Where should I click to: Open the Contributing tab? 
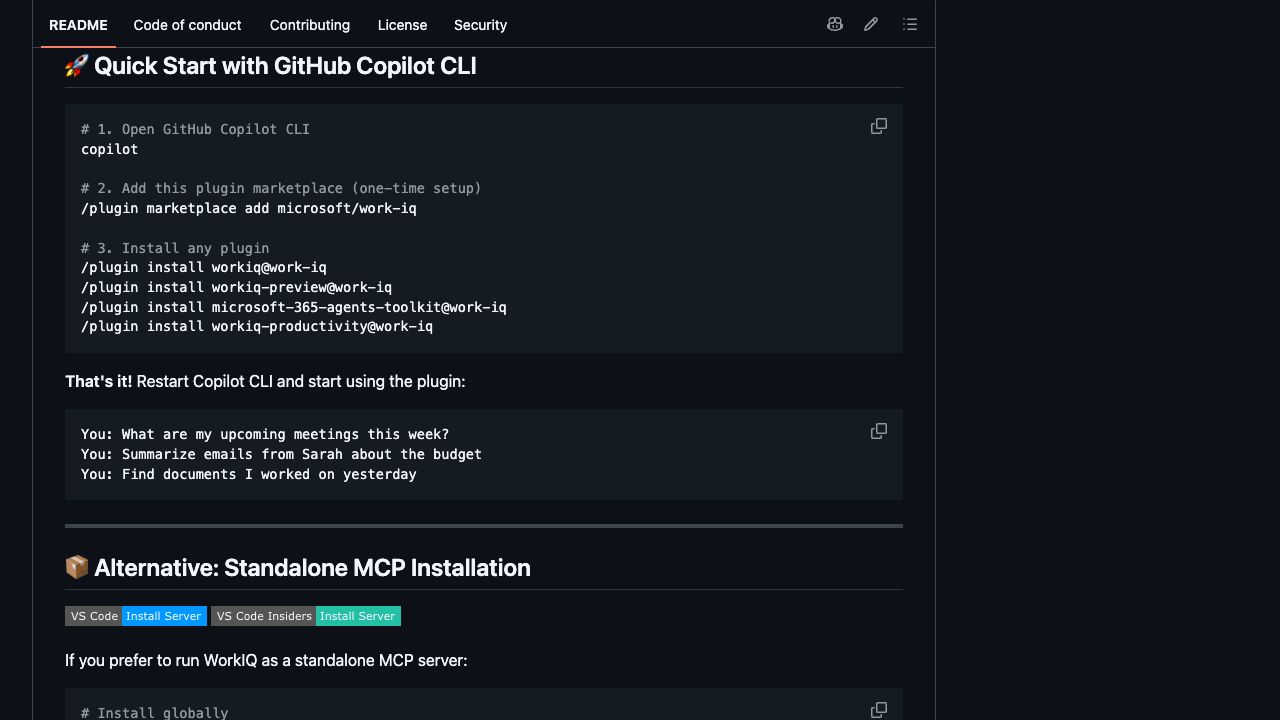(x=310, y=25)
